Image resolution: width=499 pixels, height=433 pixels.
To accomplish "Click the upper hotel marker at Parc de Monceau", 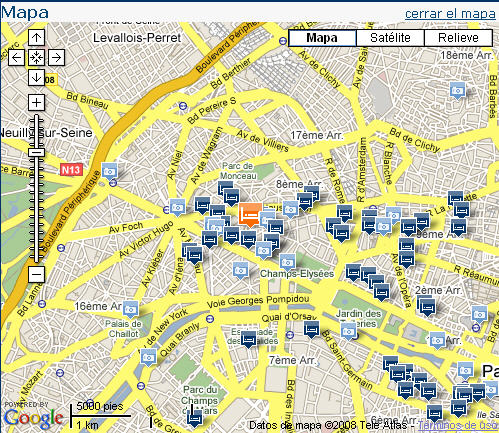I will pos(226,189).
